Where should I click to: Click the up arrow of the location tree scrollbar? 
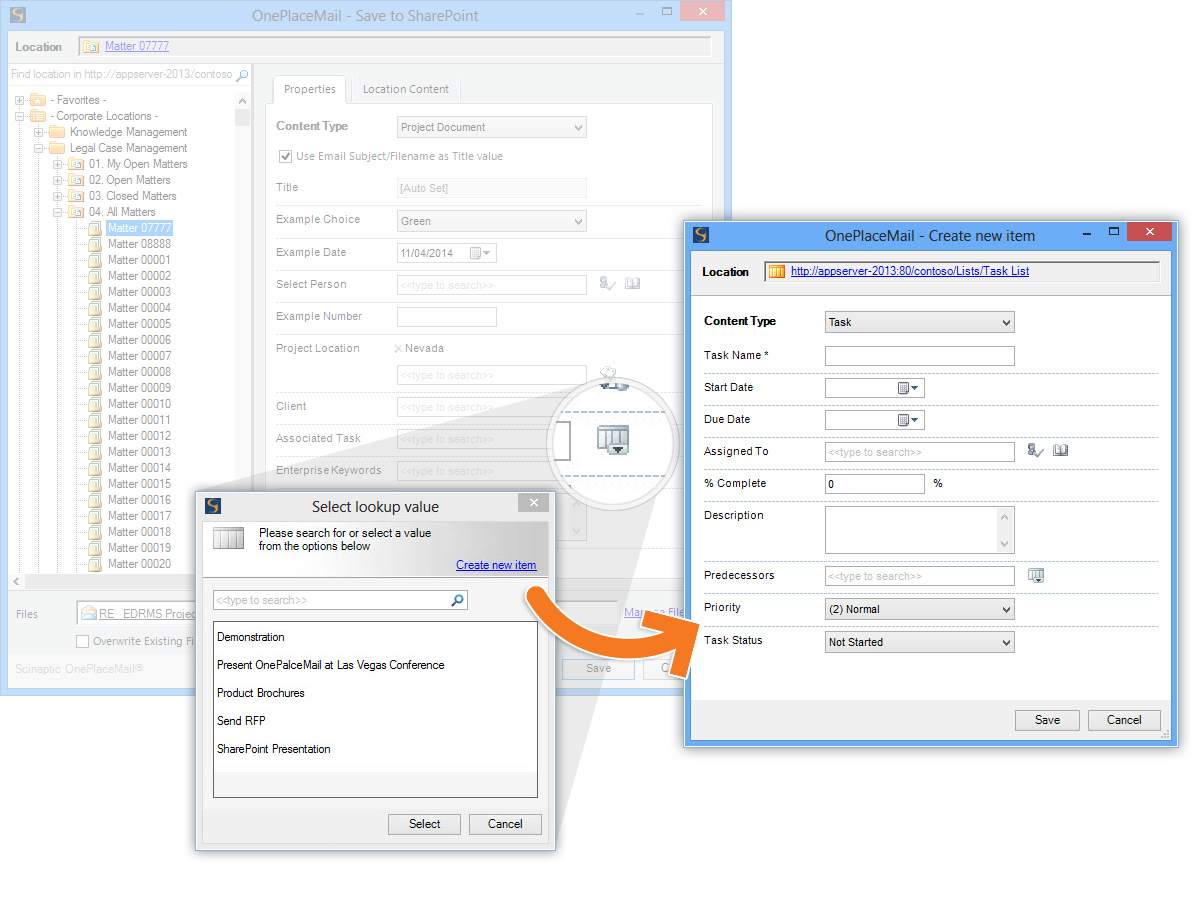(242, 101)
